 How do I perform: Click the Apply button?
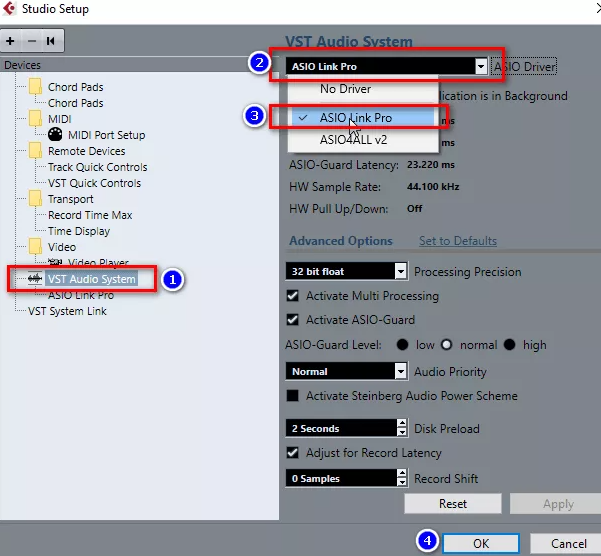click(x=558, y=504)
